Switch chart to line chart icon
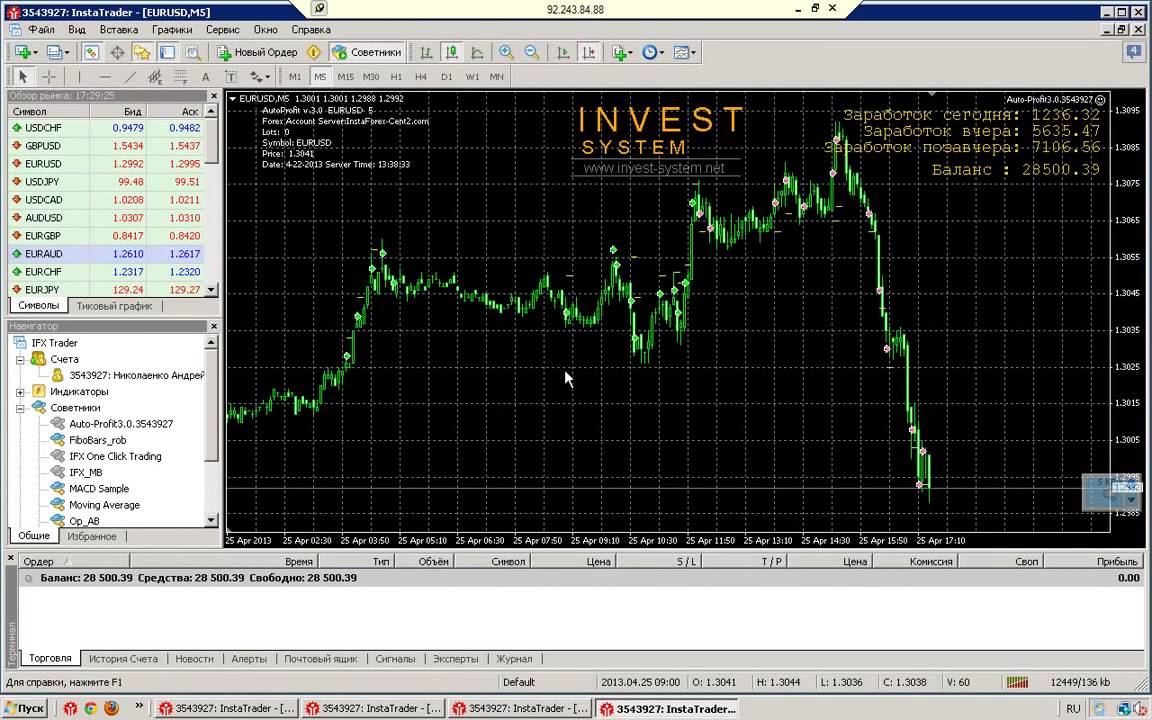 [477, 52]
